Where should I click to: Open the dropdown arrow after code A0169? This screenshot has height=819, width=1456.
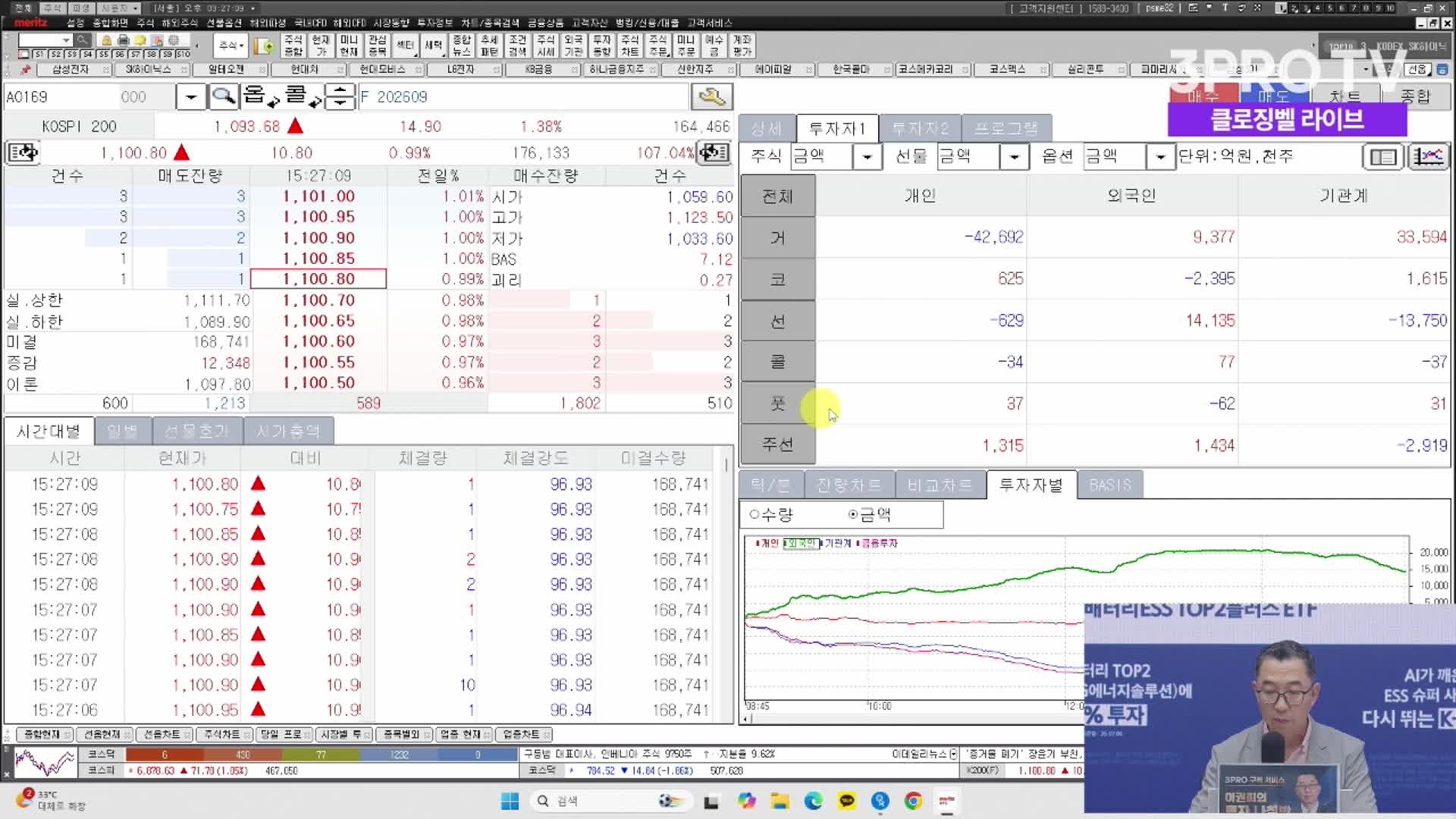tap(191, 97)
